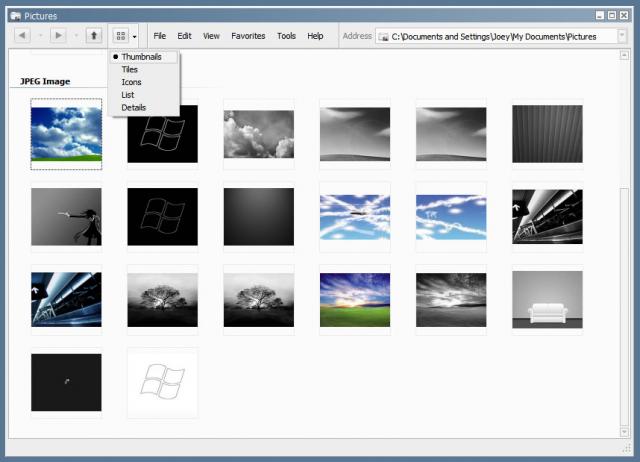This screenshot has height=462, width=640.
Task: Open the Tools menu
Action: [286, 36]
